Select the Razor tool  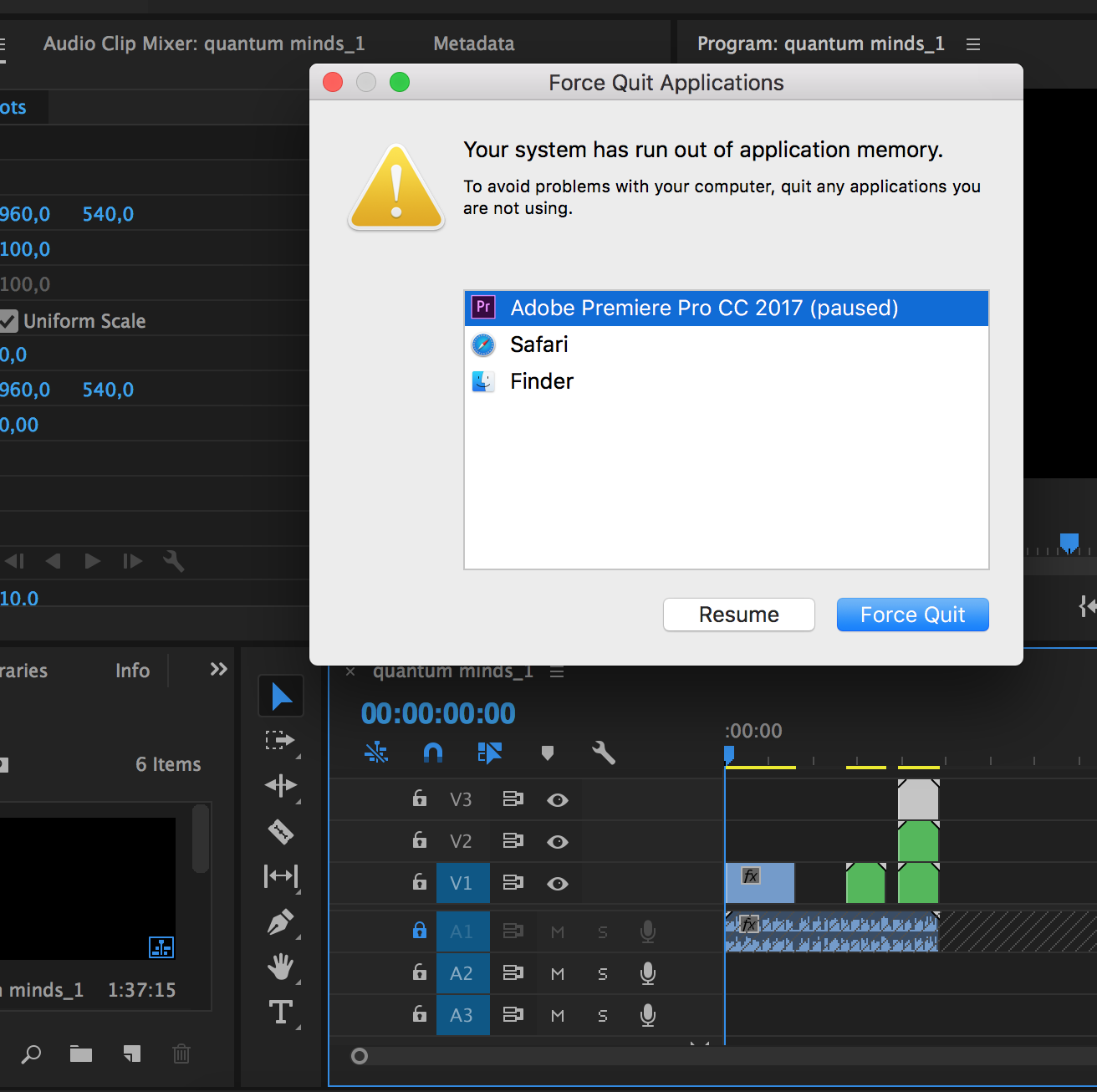(280, 831)
